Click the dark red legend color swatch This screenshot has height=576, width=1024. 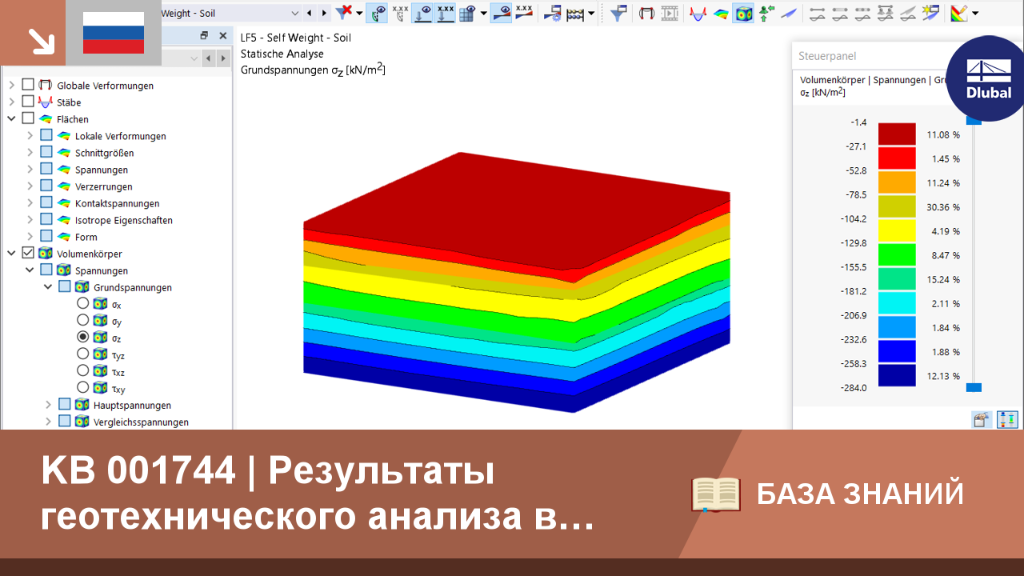point(897,134)
